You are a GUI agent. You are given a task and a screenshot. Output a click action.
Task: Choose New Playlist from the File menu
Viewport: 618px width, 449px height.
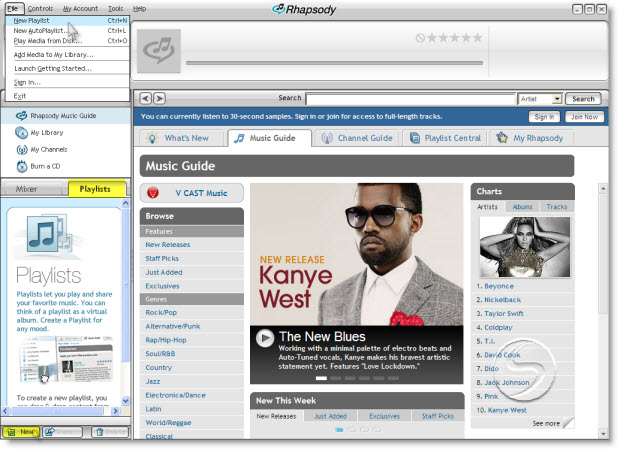point(35,20)
